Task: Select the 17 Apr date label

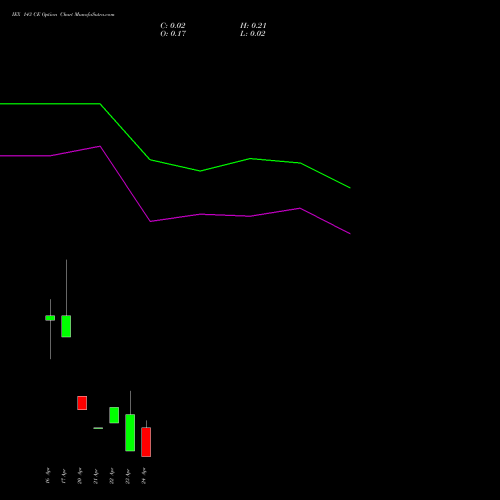Action: click(x=64, y=476)
